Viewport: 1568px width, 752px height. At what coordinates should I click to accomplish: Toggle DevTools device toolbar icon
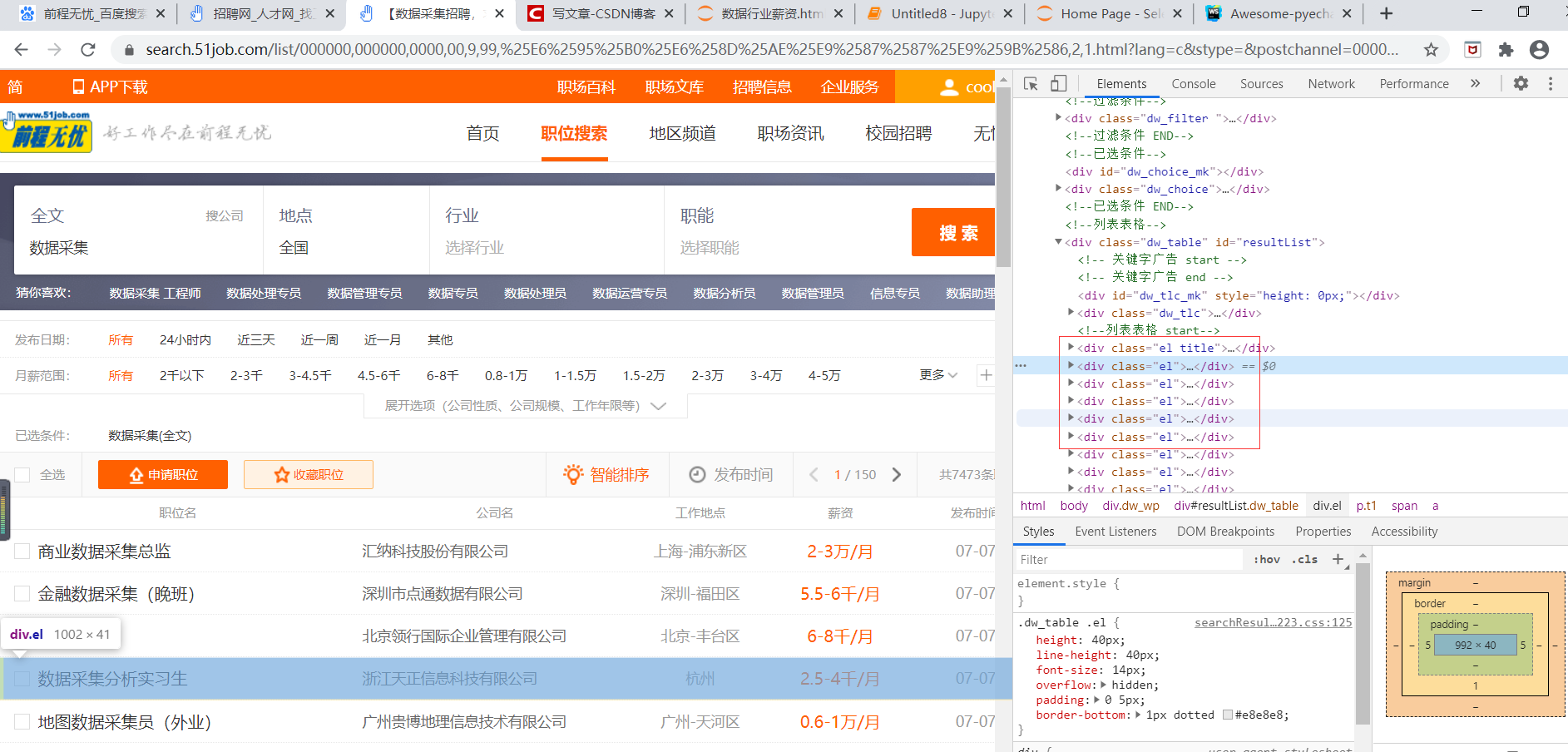point(1058,83)
